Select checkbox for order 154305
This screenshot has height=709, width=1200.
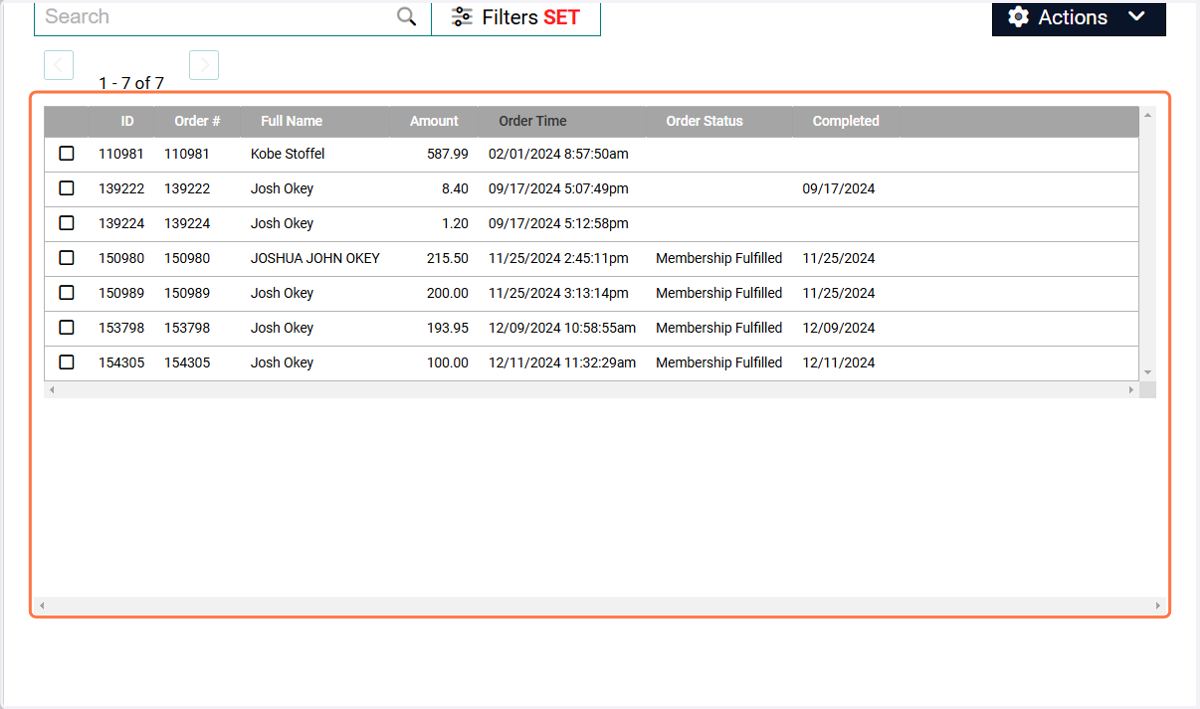[x=67, y=362]
